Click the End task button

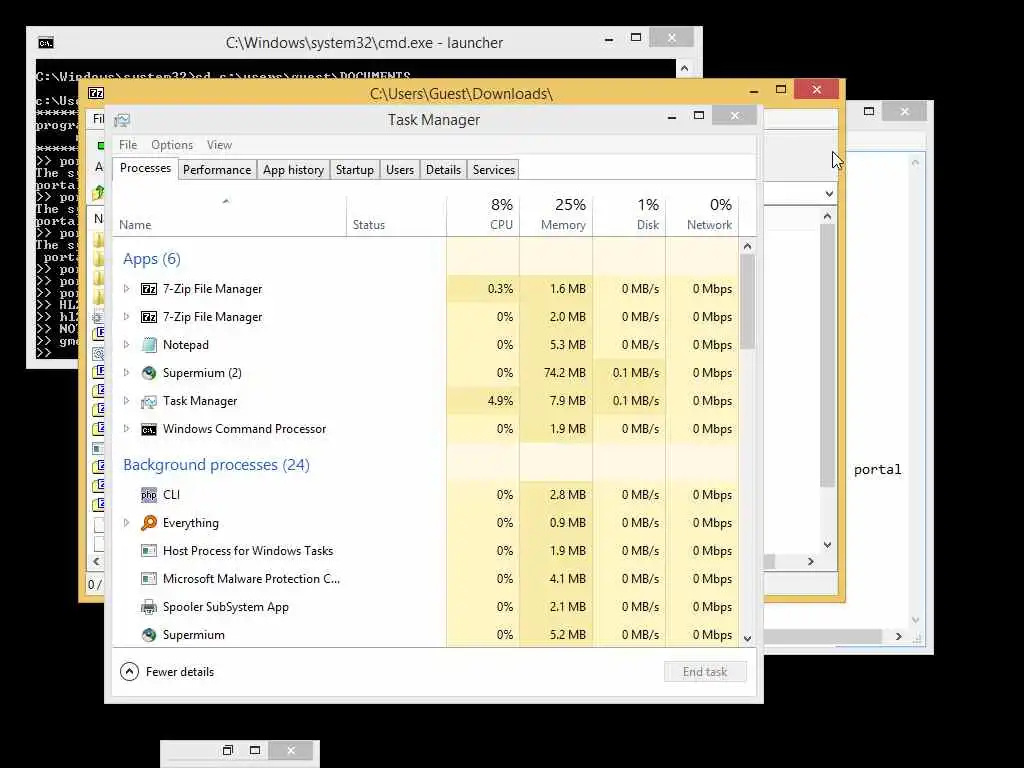tap(705, 672)
